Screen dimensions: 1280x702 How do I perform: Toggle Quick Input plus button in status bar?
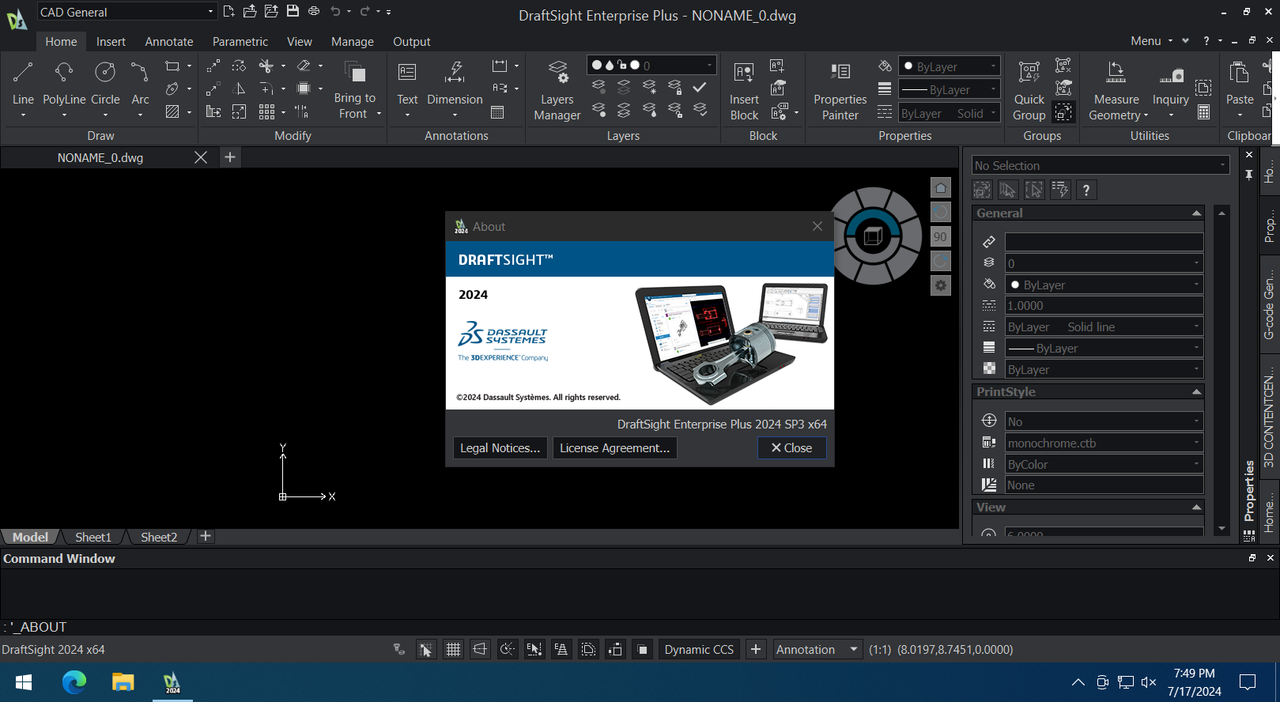tap(756, 649)
